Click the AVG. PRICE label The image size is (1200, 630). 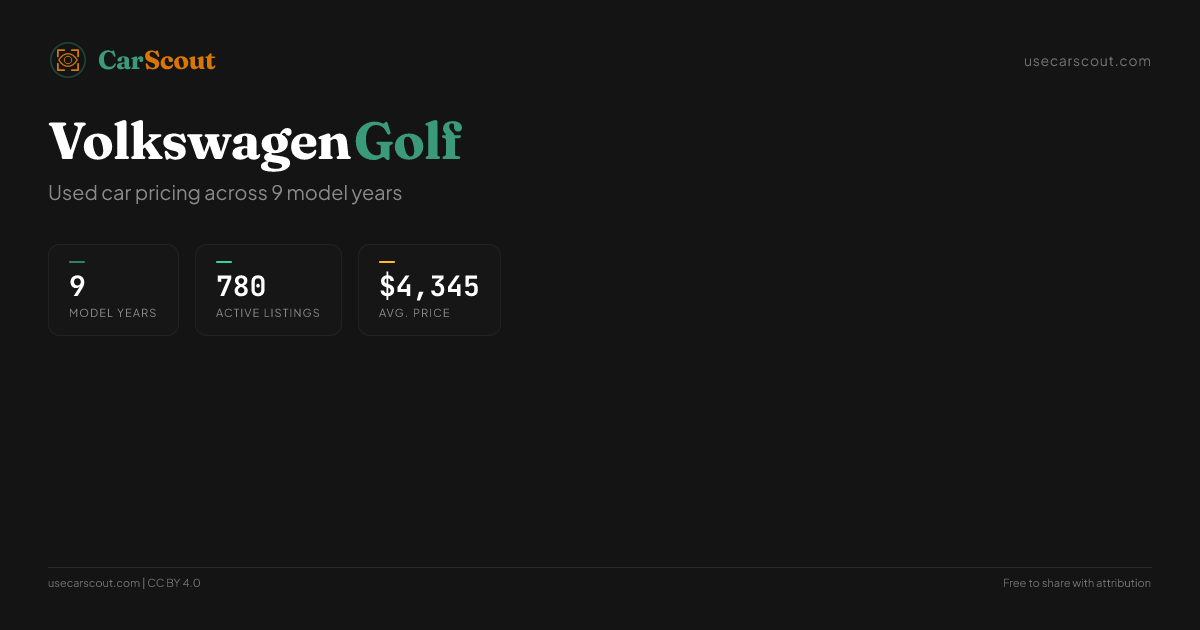(x=414, y=313)
